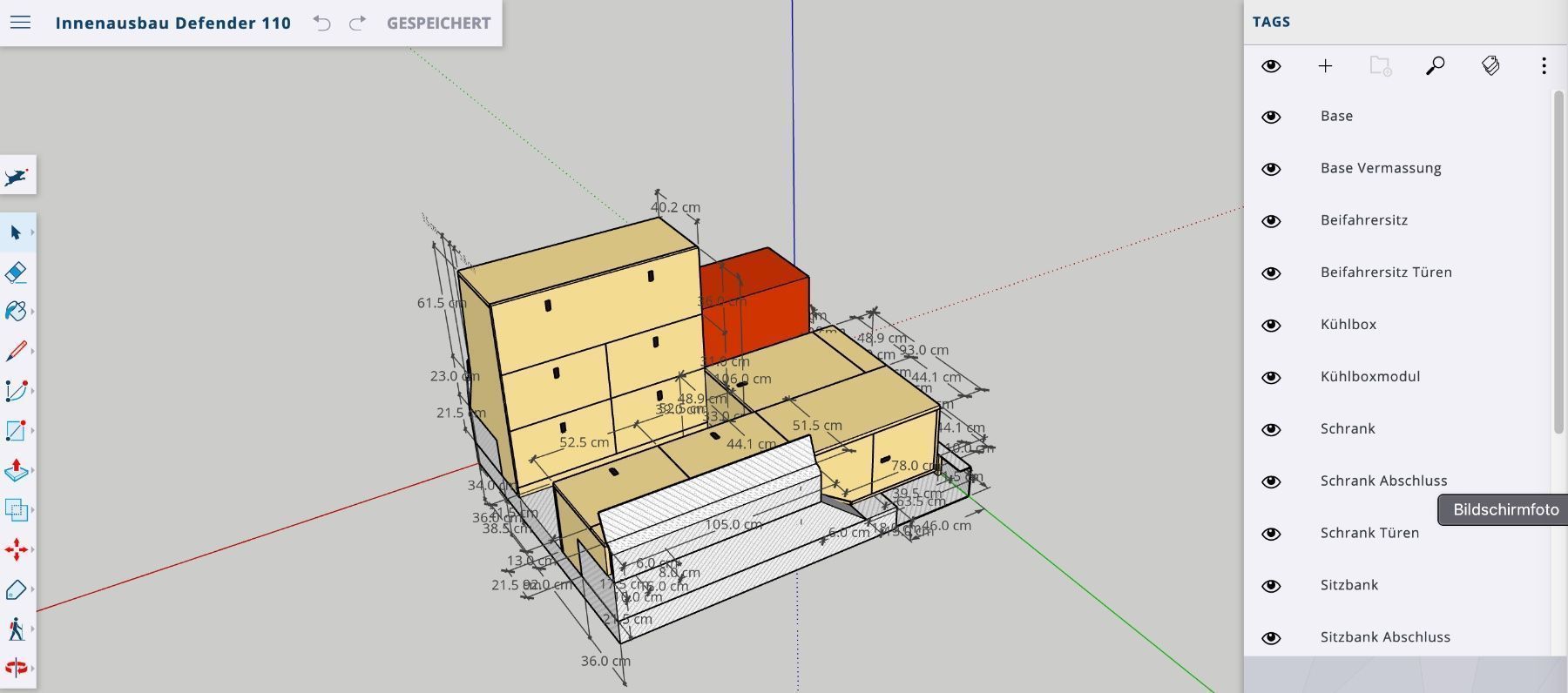Image resolution: width=1568 pixels, height=693 pixels.
Task: Click the Add Tag plus icon
Action: [1325, 66]
